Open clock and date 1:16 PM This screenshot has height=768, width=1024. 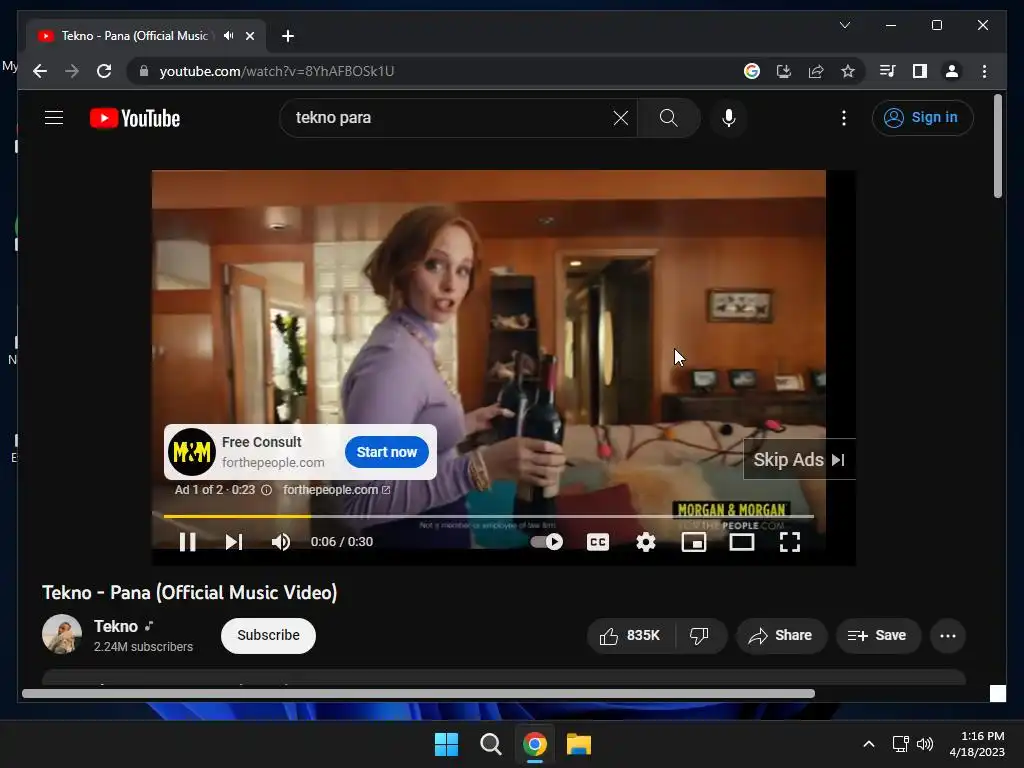pos(977,744)
